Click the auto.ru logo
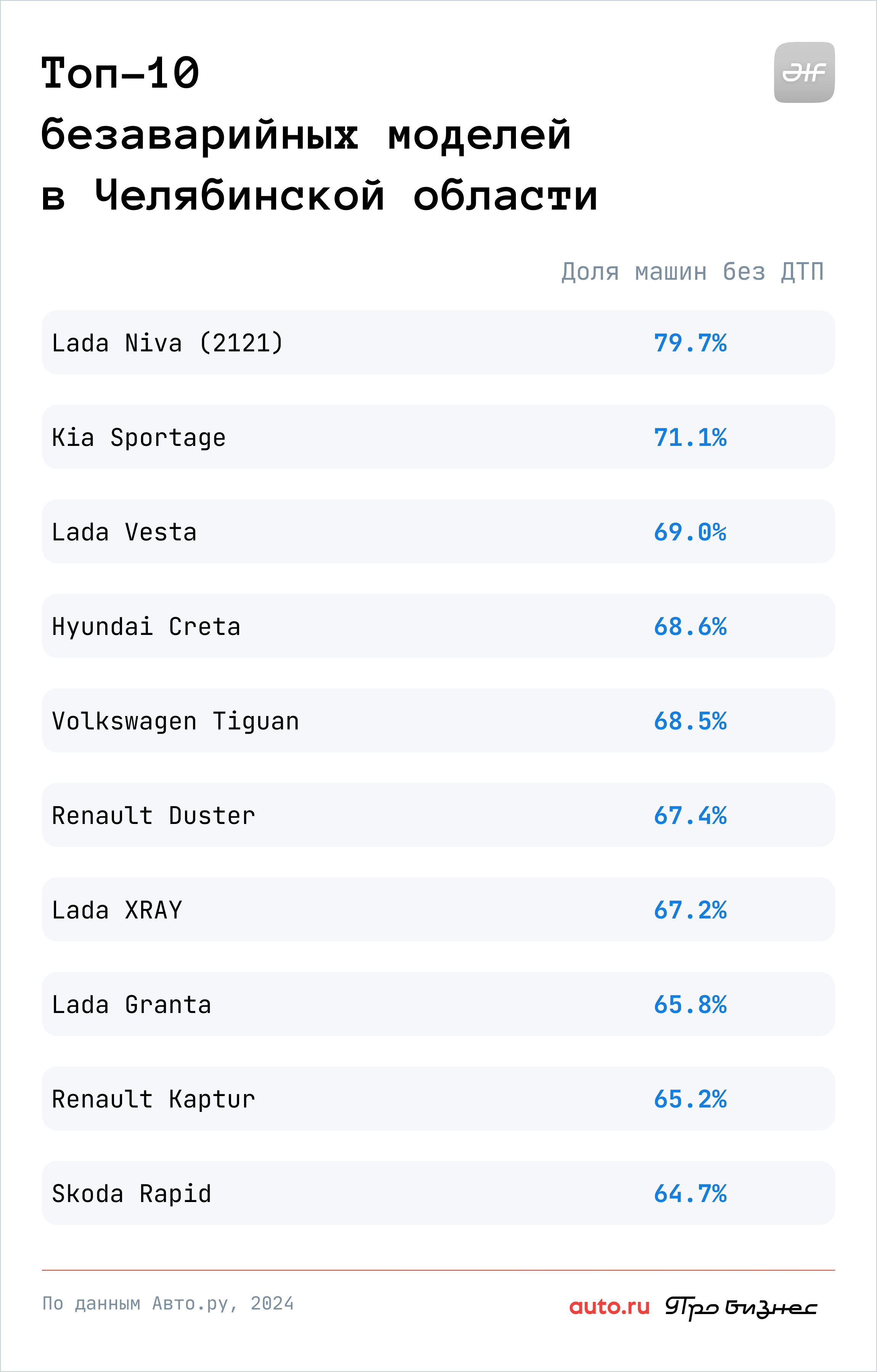 click(x=610, y=1306)
